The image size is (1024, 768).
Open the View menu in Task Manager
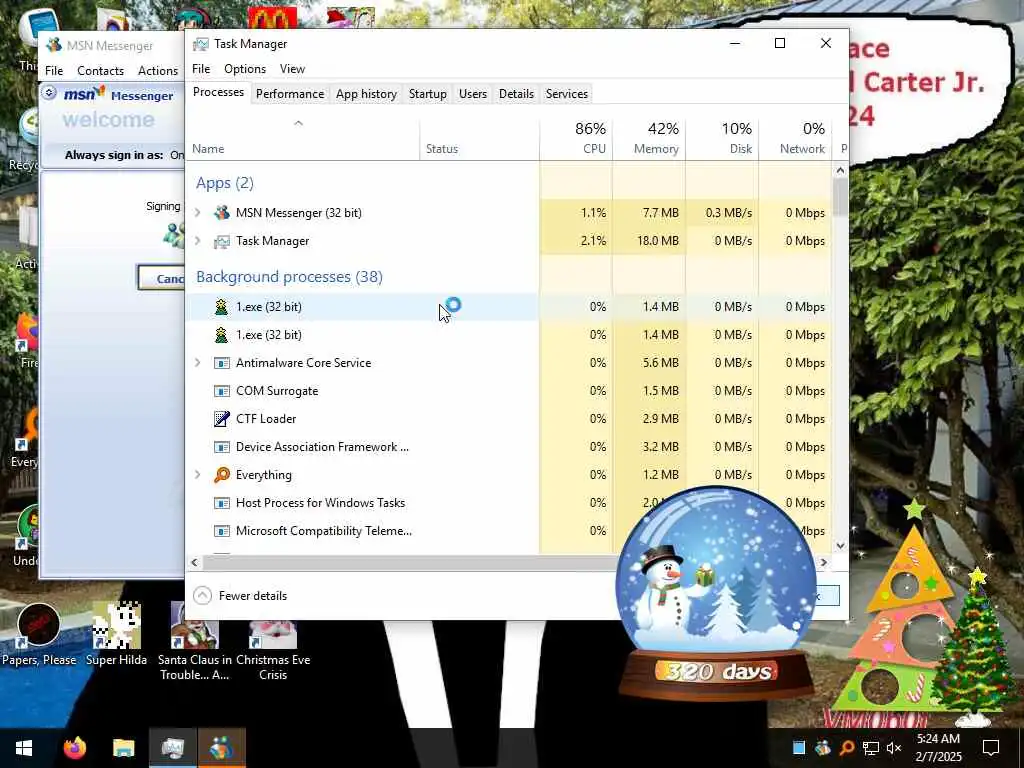pos(292,69)
